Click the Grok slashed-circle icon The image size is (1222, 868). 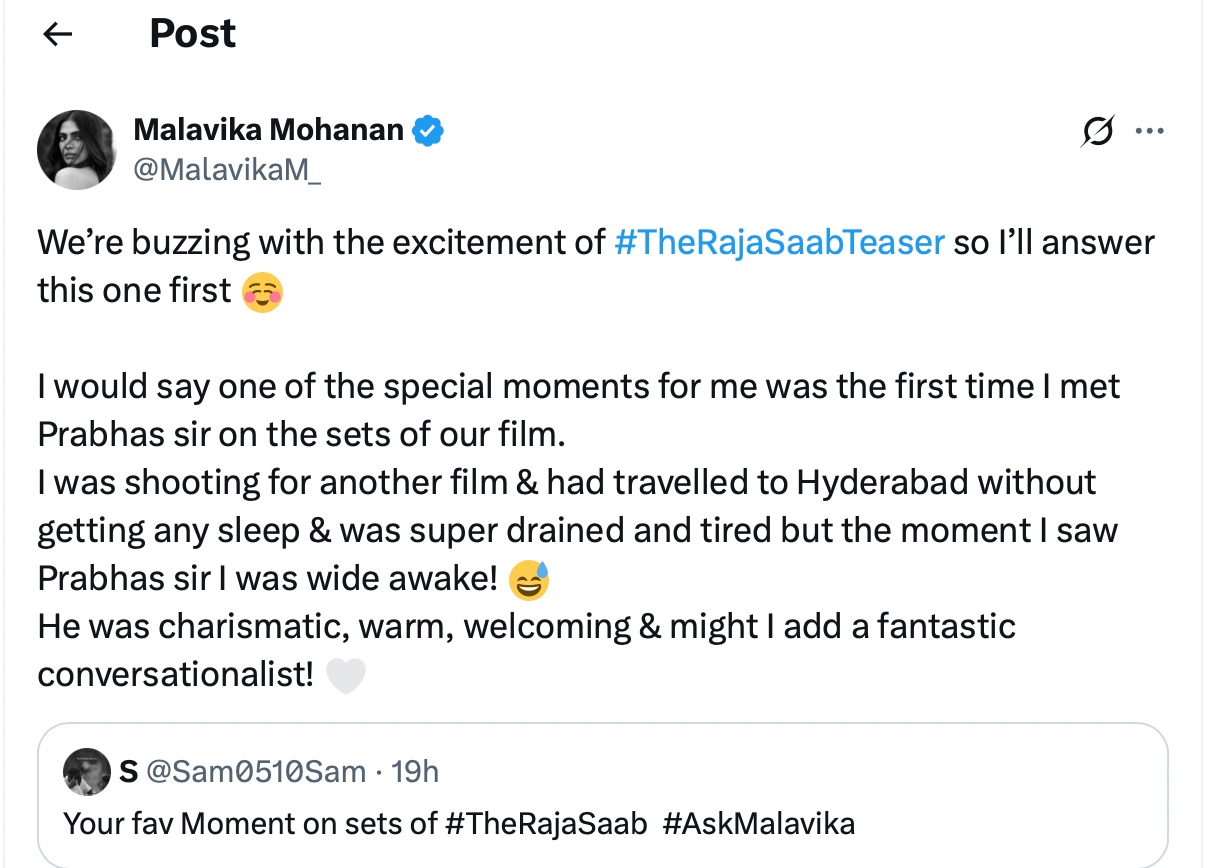coord(1097,132)
